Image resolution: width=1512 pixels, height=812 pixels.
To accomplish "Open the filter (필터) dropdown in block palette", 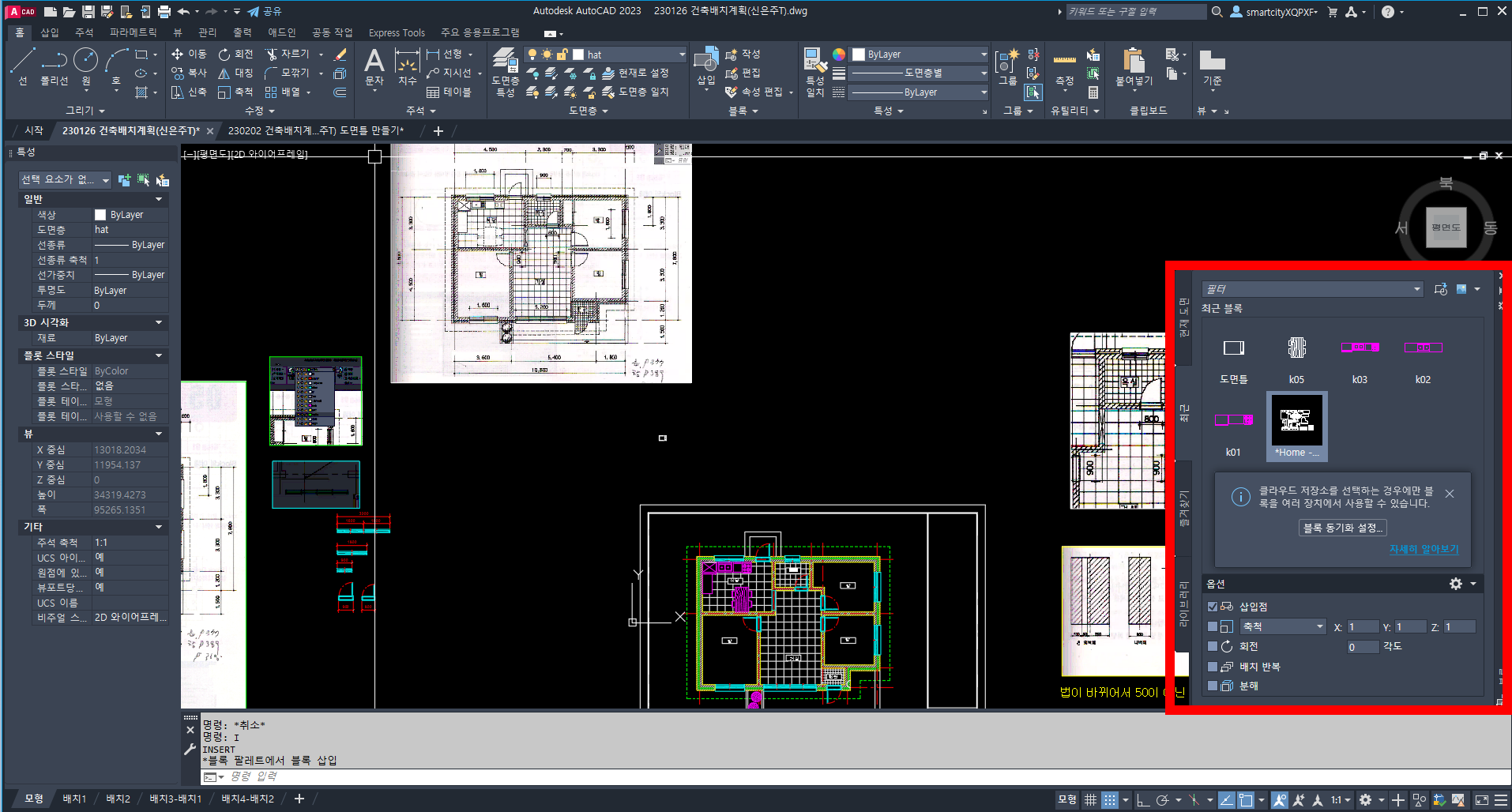I will (1313, 289).
